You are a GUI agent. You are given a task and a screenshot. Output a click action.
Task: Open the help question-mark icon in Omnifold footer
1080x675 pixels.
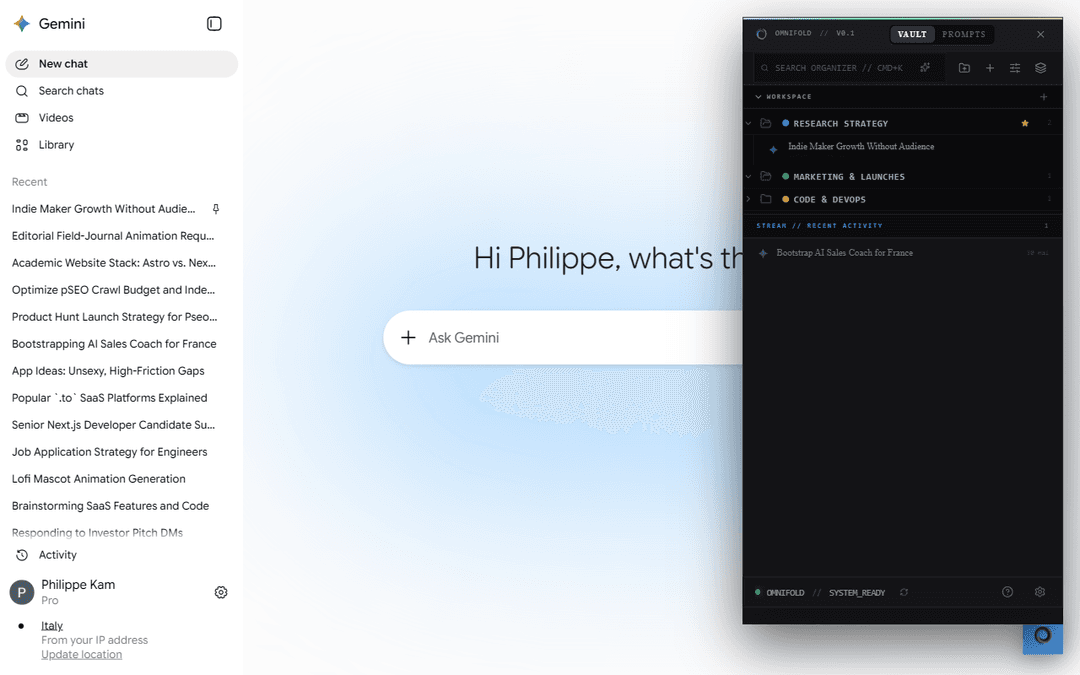coord(1007,592)
